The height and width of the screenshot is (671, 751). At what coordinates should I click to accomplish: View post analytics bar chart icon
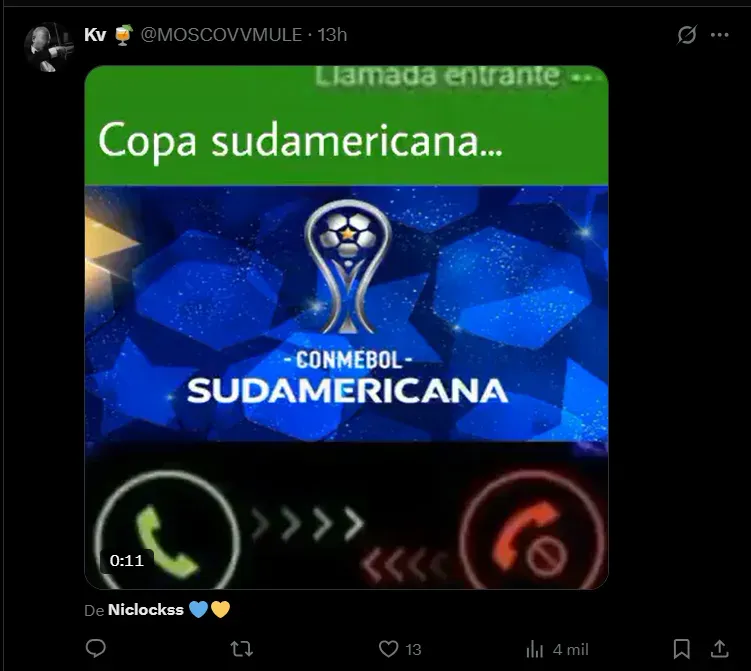point(535,649)
